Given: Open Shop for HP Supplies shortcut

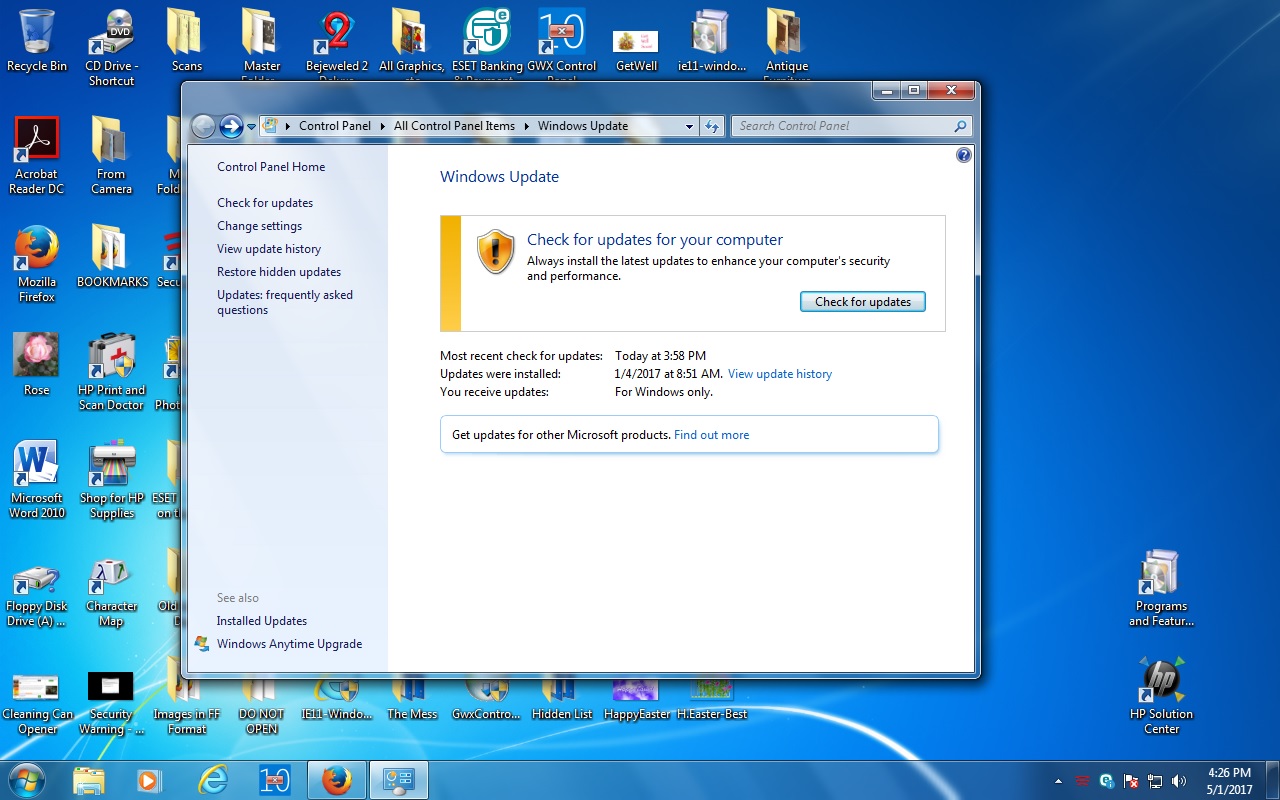Looking at the screenshot, I should click(x=112, y=480).
